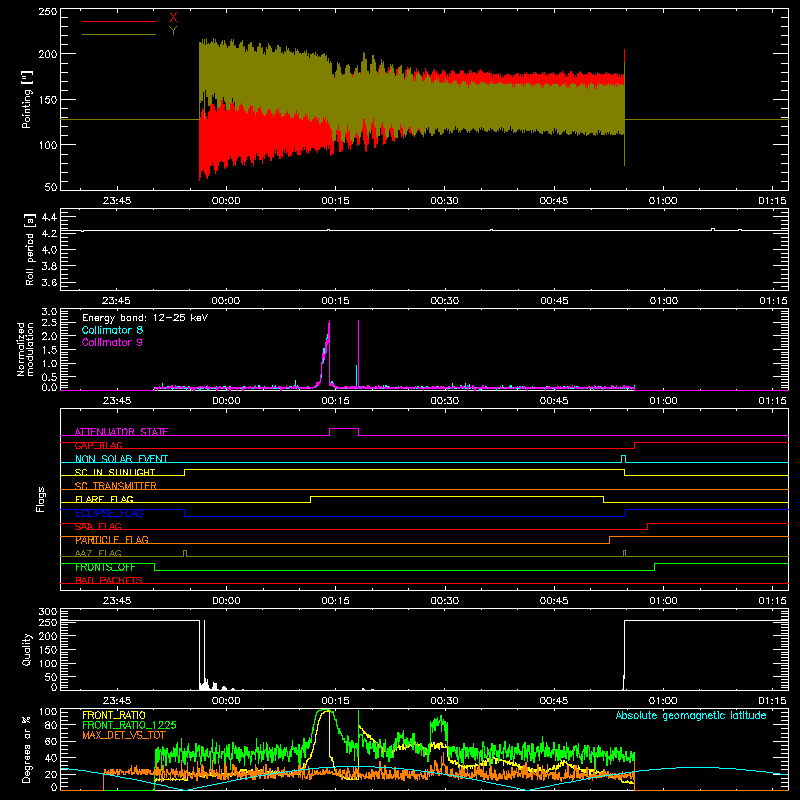Click the Pointing axis title
800x800 pixels.
[27, 99]
